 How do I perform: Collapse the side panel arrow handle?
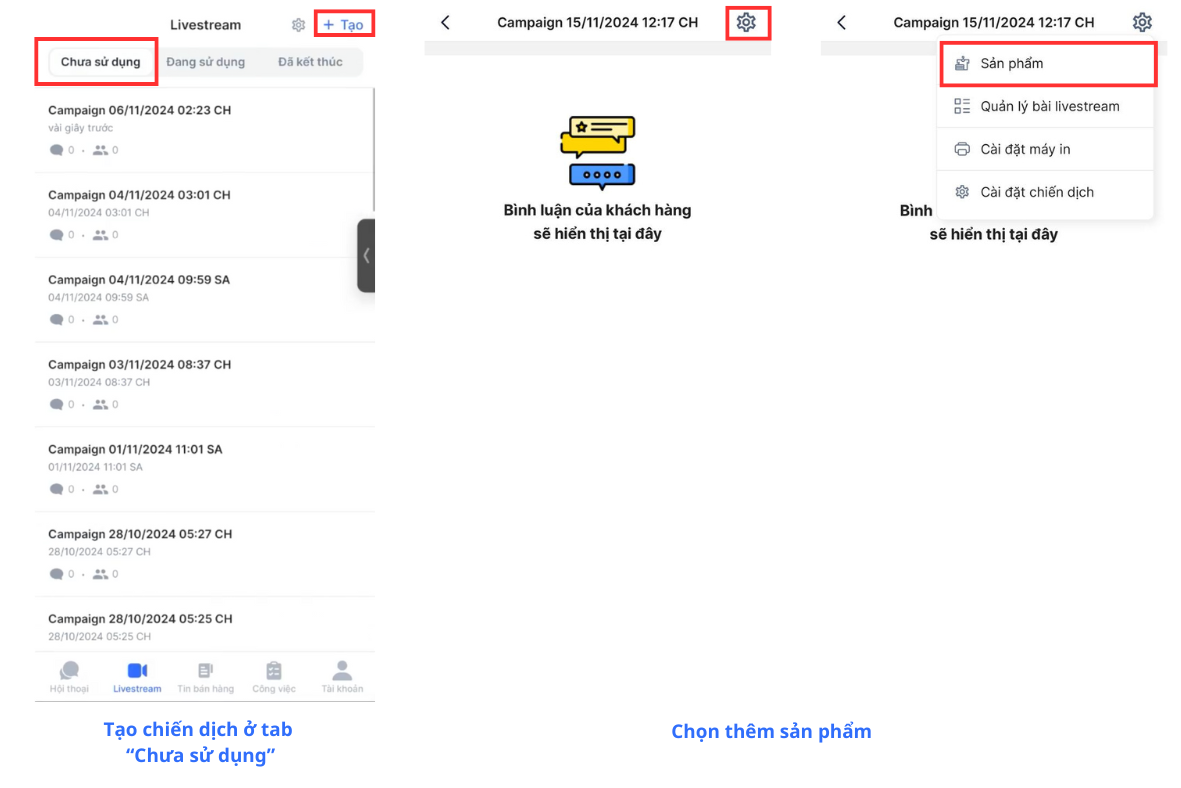point(366,255)
